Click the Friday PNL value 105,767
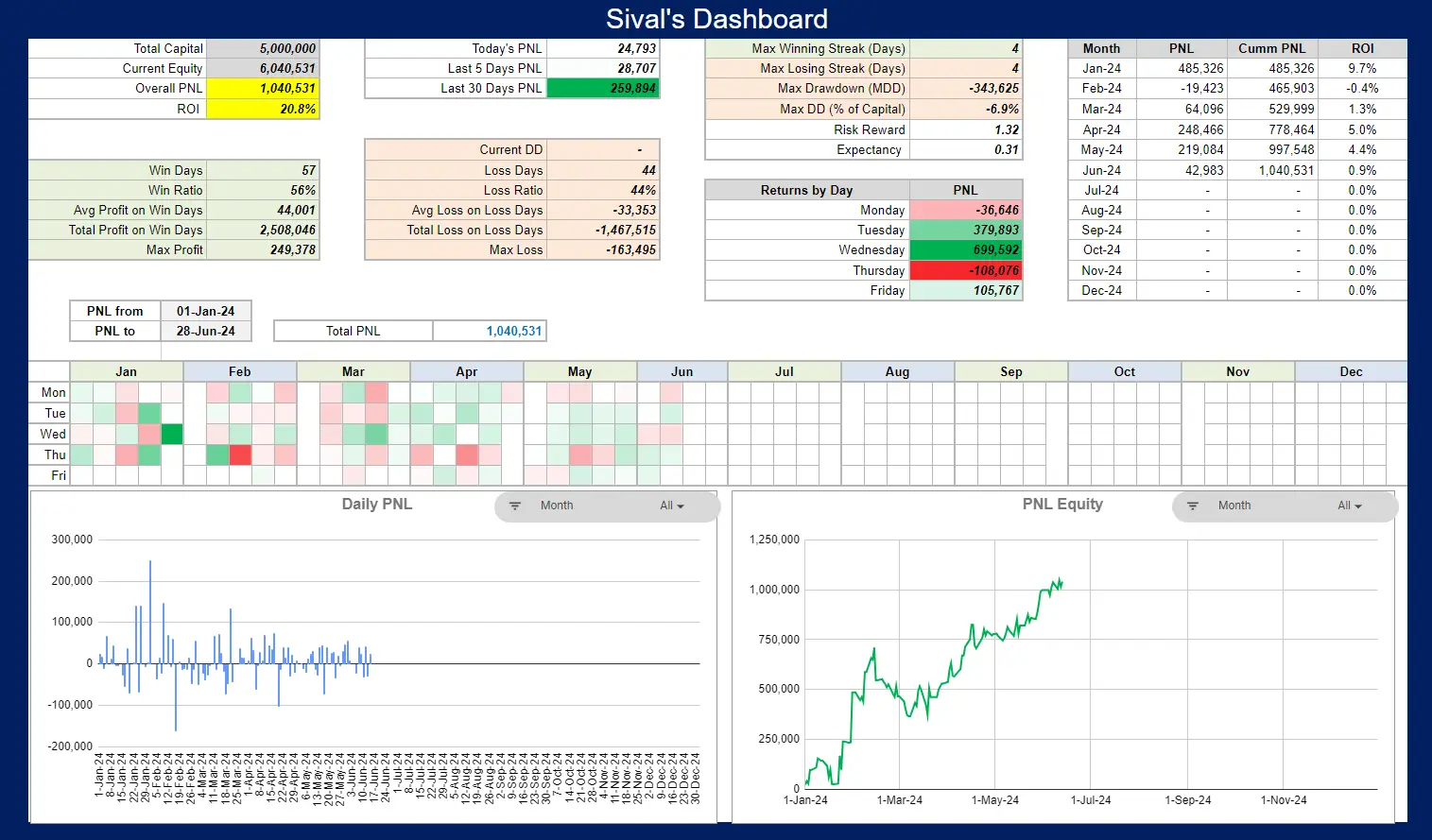This screenshot has height=840, width=1432. (x=966, y=290)
